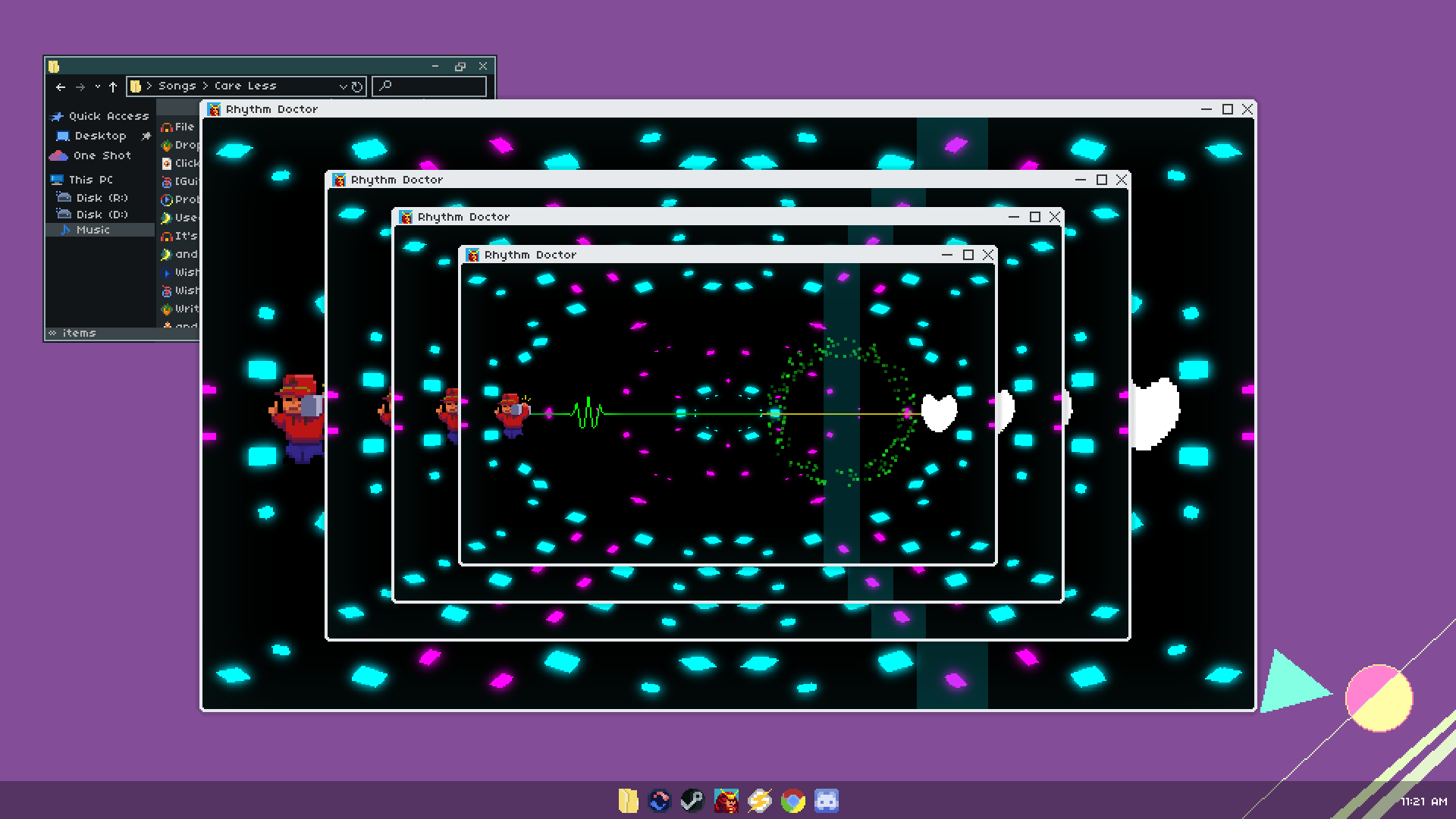Open Steam from the taskbar
Screen dimensions: 1456x819
[x=692, y=801]
